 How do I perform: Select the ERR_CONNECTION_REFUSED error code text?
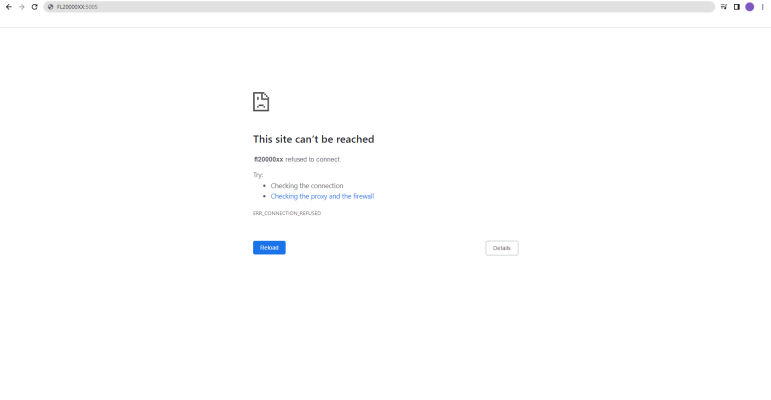287,213
